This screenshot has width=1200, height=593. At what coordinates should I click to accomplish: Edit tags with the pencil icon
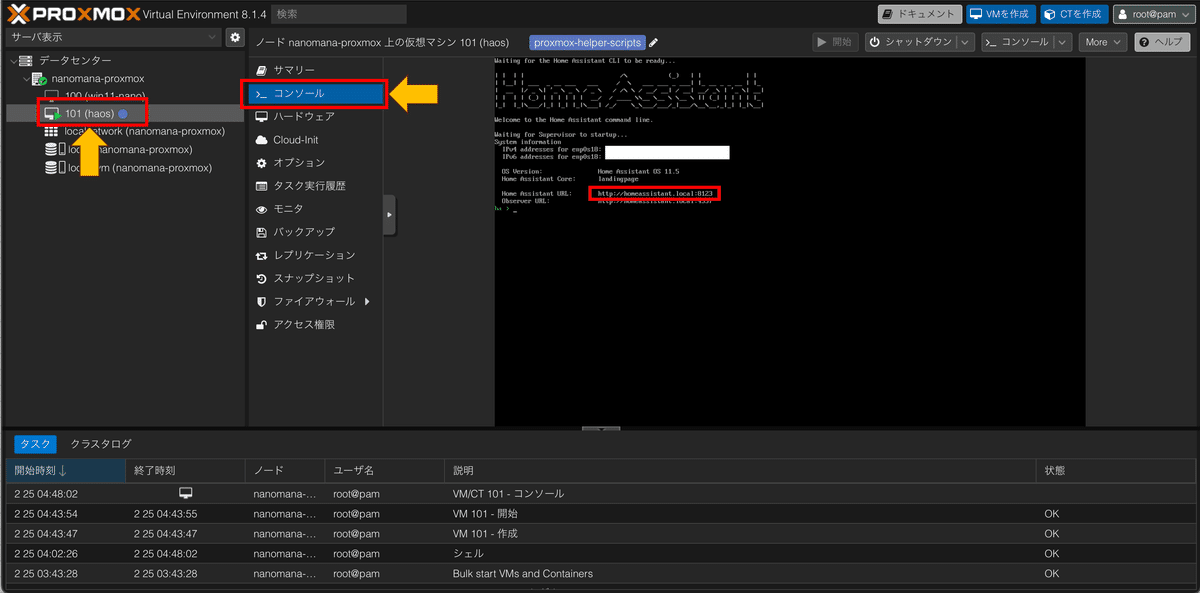[x=654, y=43]
